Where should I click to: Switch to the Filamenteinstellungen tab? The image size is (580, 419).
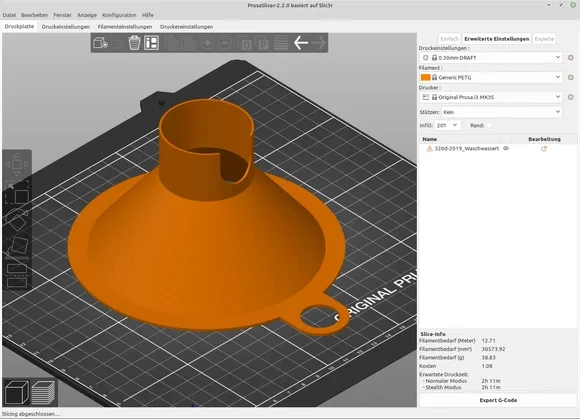point(125,27)
